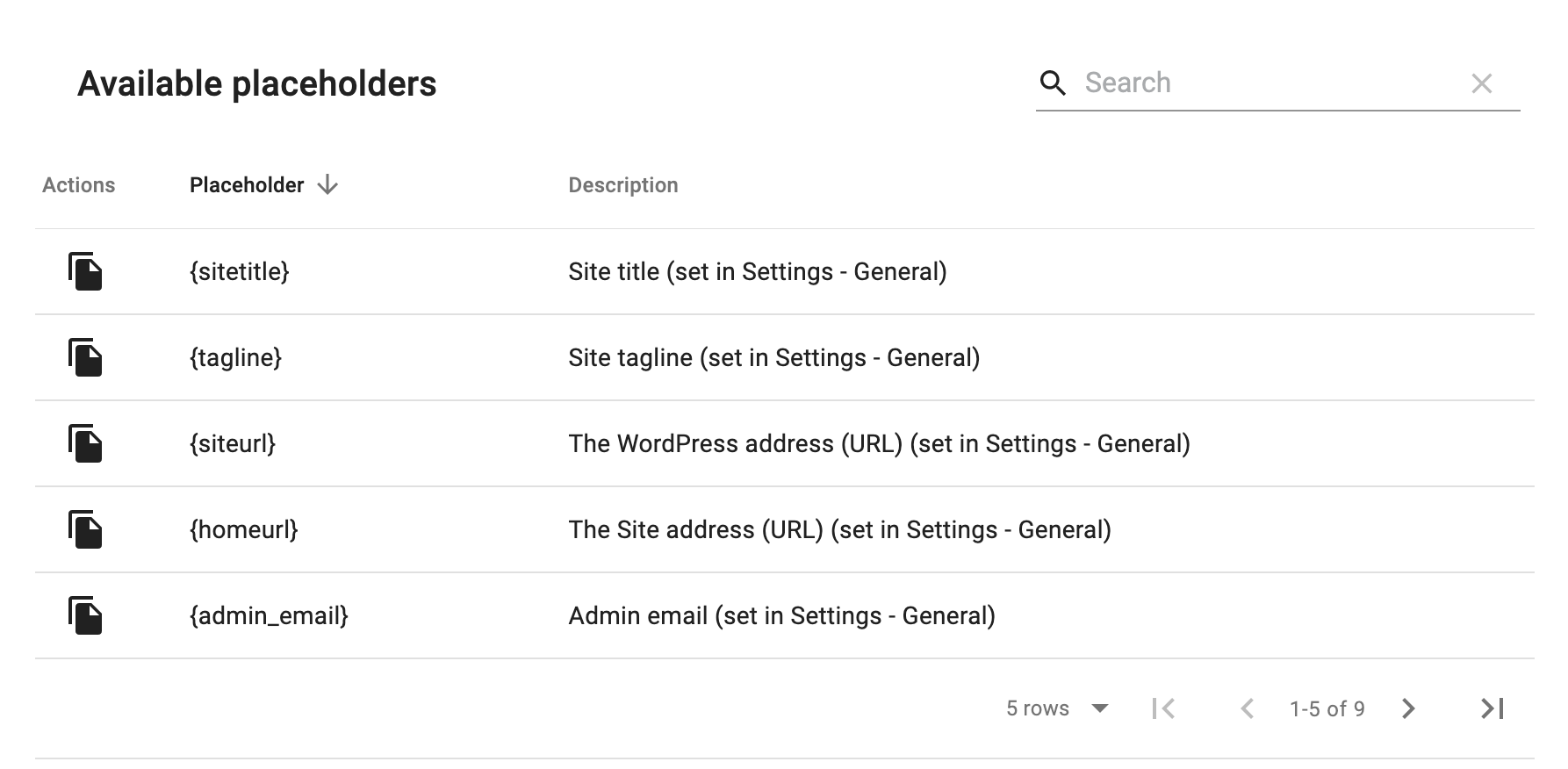The height and width of the screenshot is (769, 1568).
Task: Sort by the Placeholder column header
Action: [x=247, y=185]
